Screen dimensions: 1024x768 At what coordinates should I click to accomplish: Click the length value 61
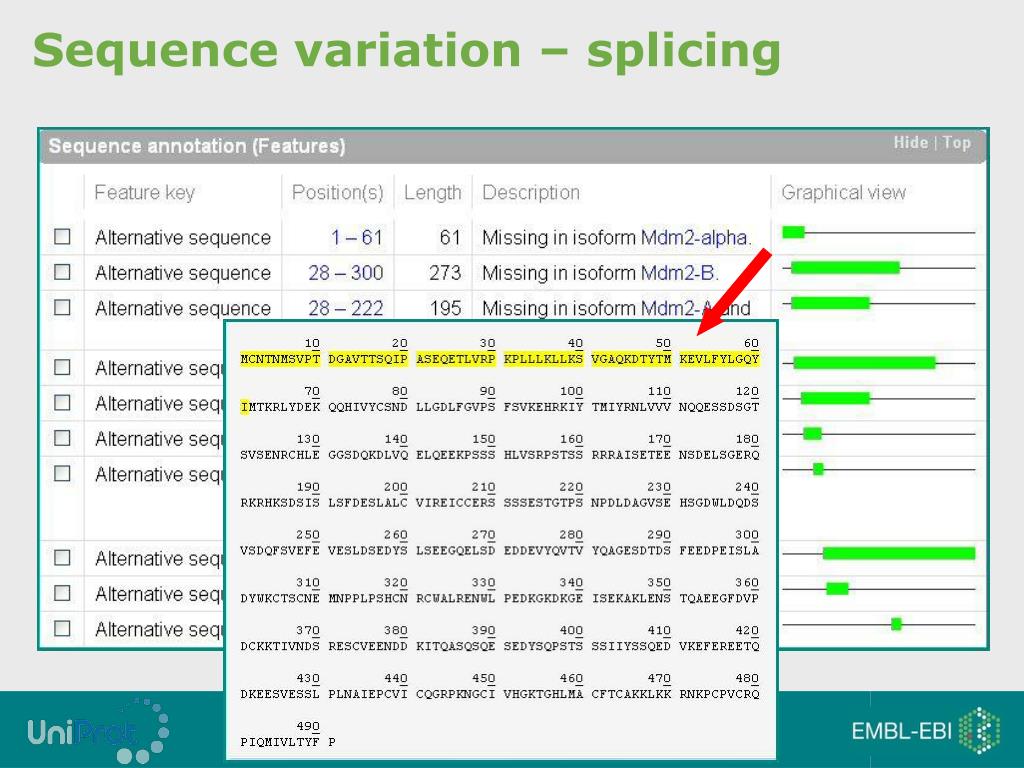tap(450, 238)
